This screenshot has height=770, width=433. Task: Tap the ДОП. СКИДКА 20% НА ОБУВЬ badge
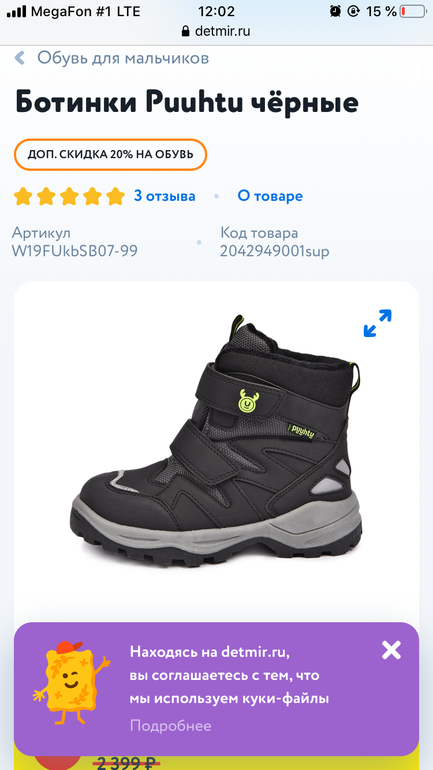pyautogui.click(x=110, y=155)
